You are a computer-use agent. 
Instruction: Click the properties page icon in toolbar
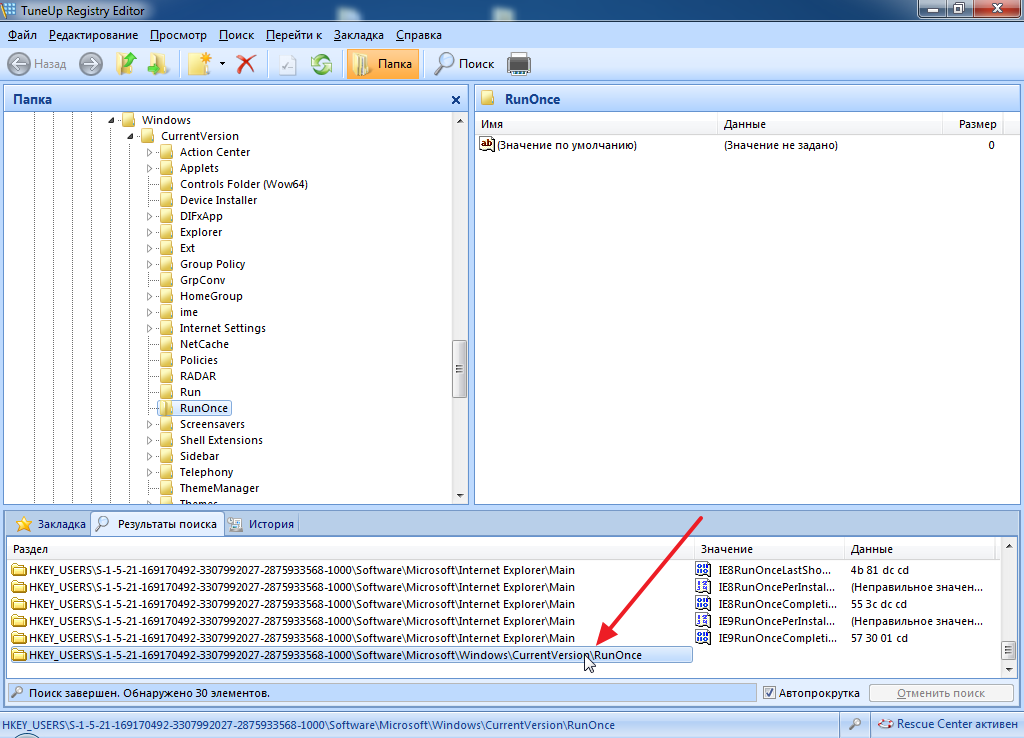288,64
